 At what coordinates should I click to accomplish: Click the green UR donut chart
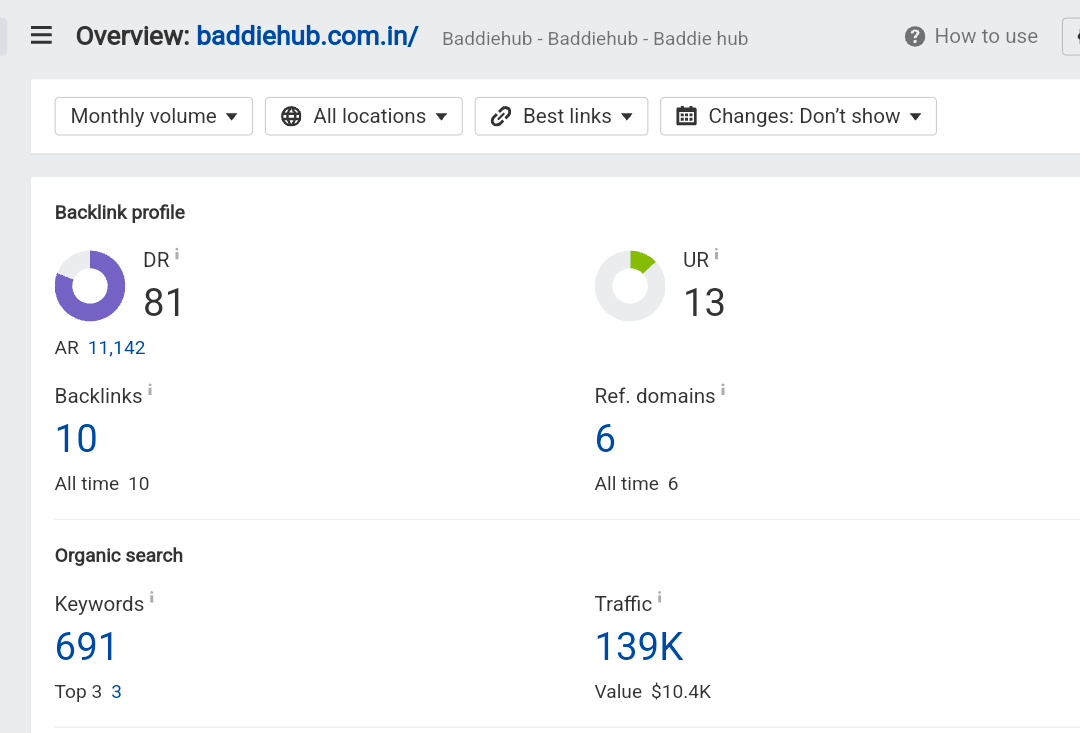click(630, 286)
